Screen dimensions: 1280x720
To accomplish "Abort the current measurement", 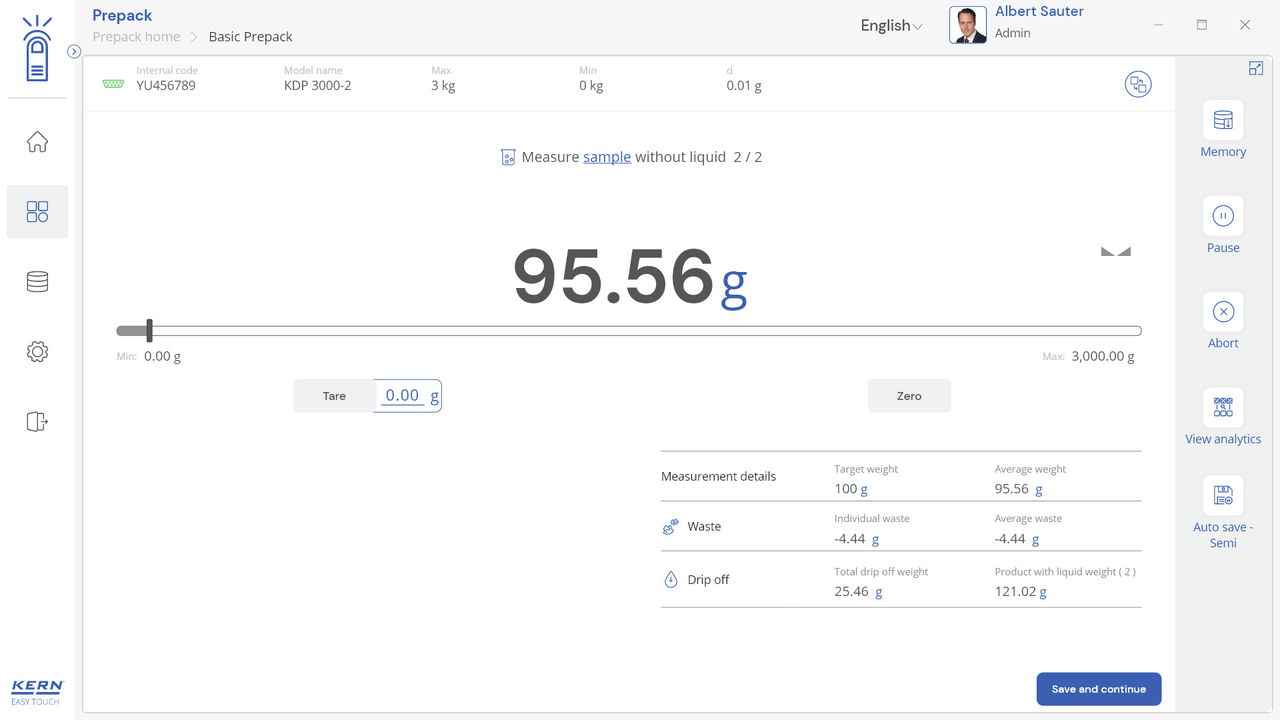I will point(1222,312).
